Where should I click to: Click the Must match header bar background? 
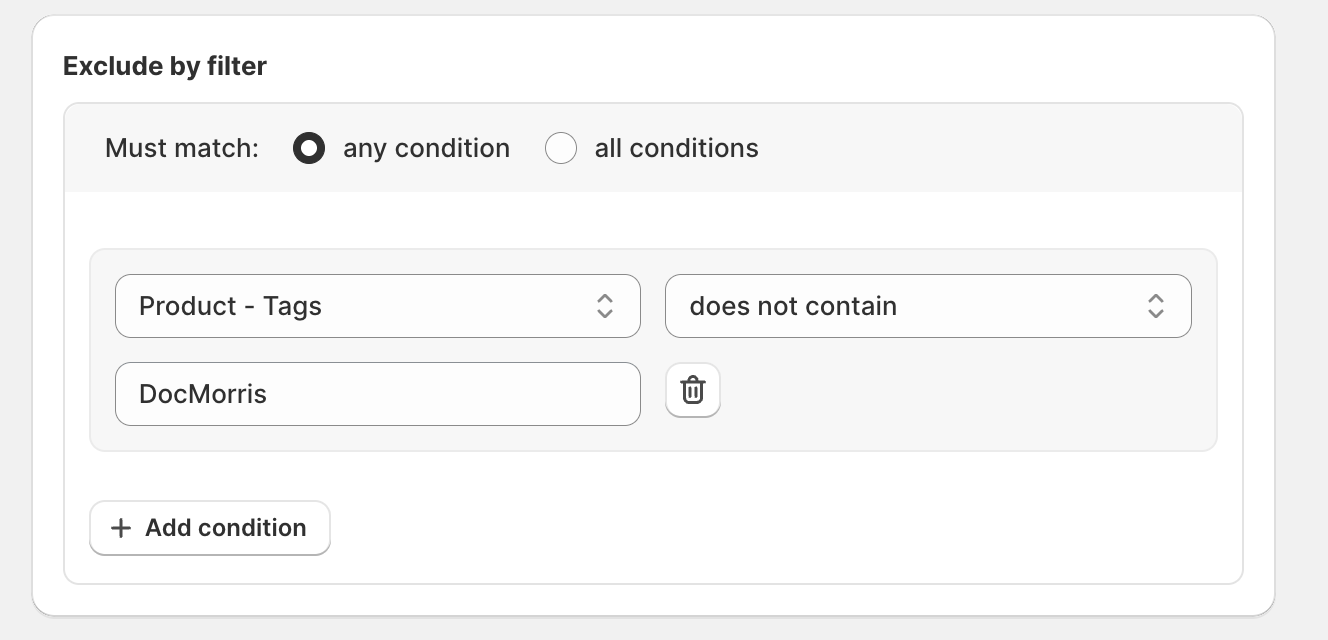tap(1000, 148)
